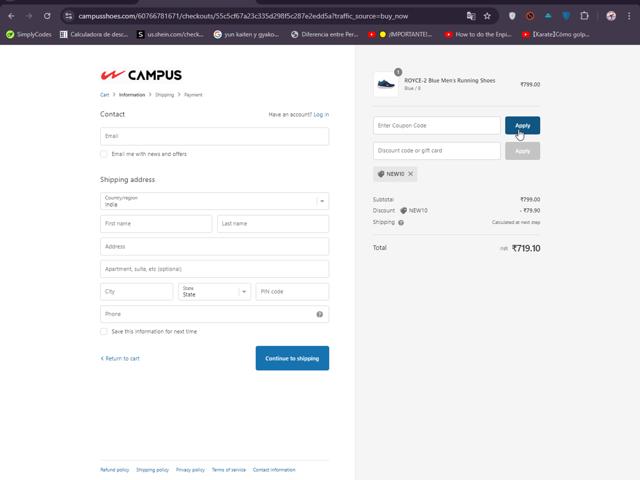The width and height of the screenshot is (640, 480).
Task: Open site information icon in address bar
Action: click(x=69, y=16)
